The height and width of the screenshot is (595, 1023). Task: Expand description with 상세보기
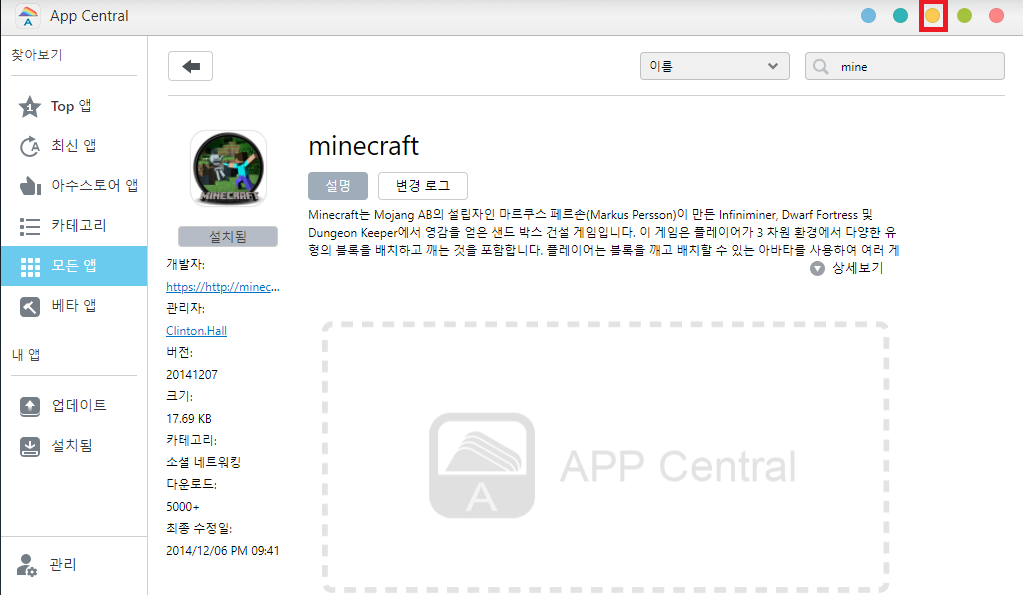coord(857,268)
